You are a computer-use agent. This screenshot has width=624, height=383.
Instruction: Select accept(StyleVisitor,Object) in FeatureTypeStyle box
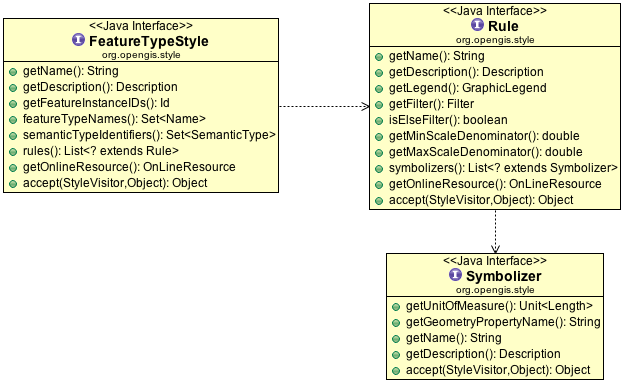[115, 183]
